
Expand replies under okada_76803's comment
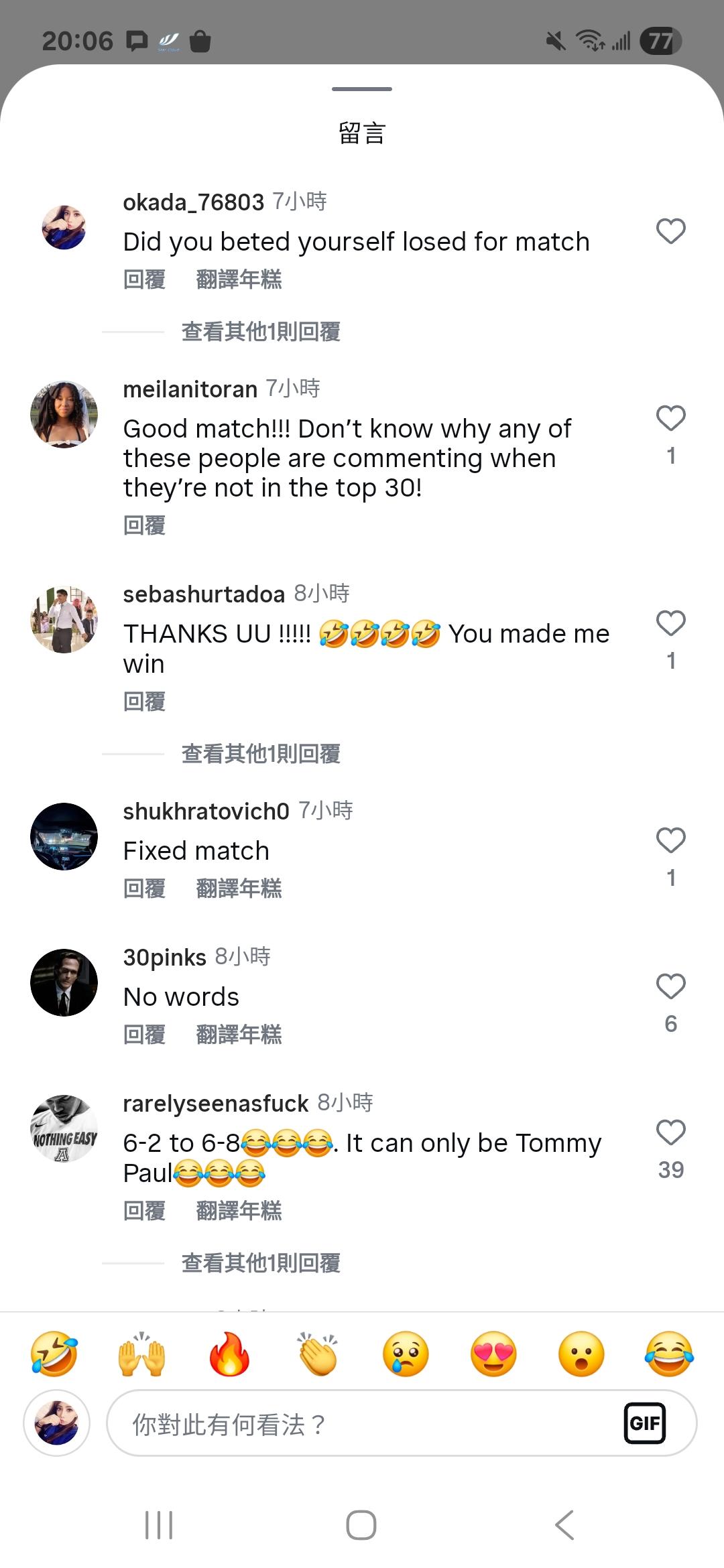(261, 332)
